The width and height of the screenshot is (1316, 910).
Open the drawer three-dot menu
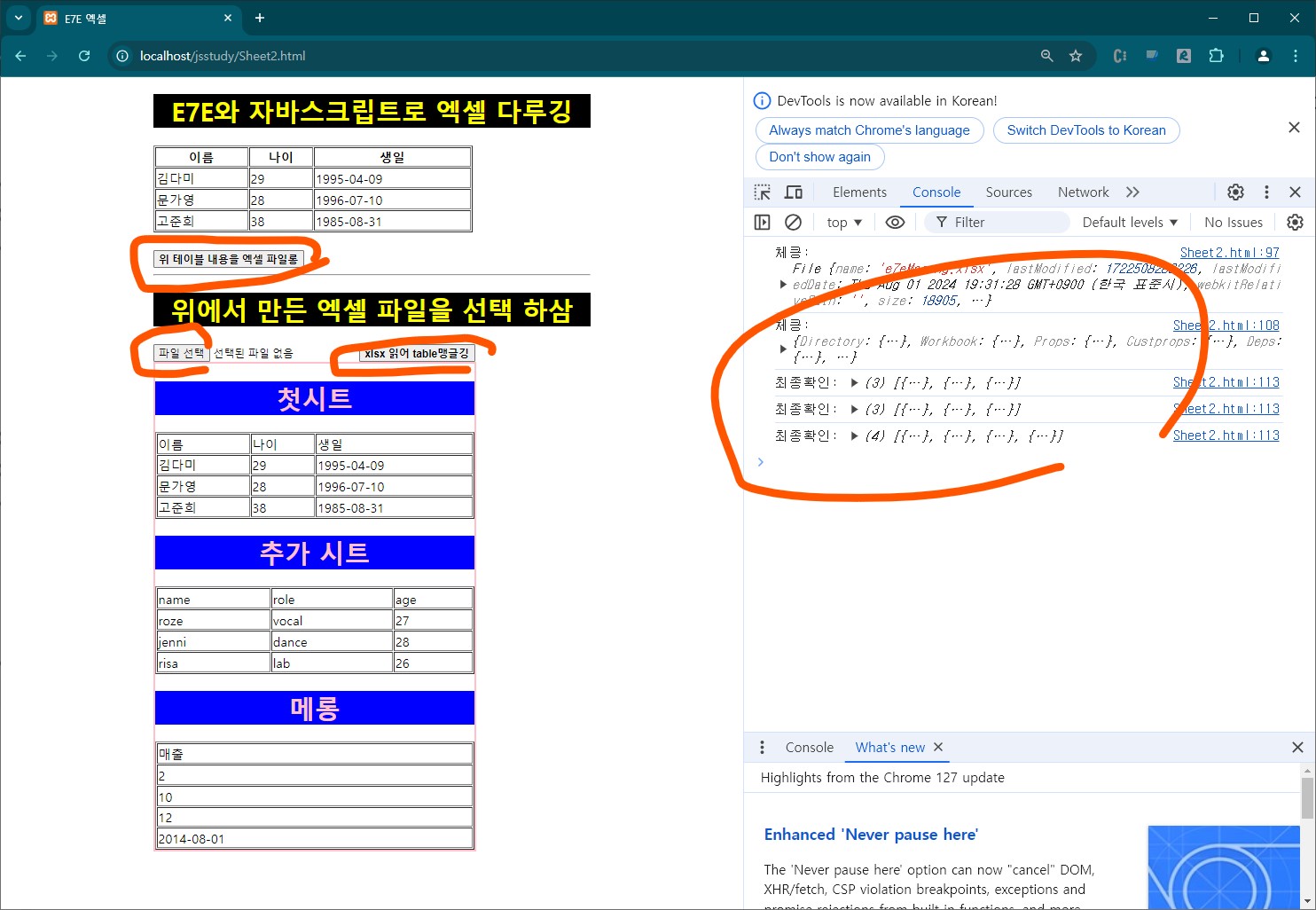pos(762,748)
